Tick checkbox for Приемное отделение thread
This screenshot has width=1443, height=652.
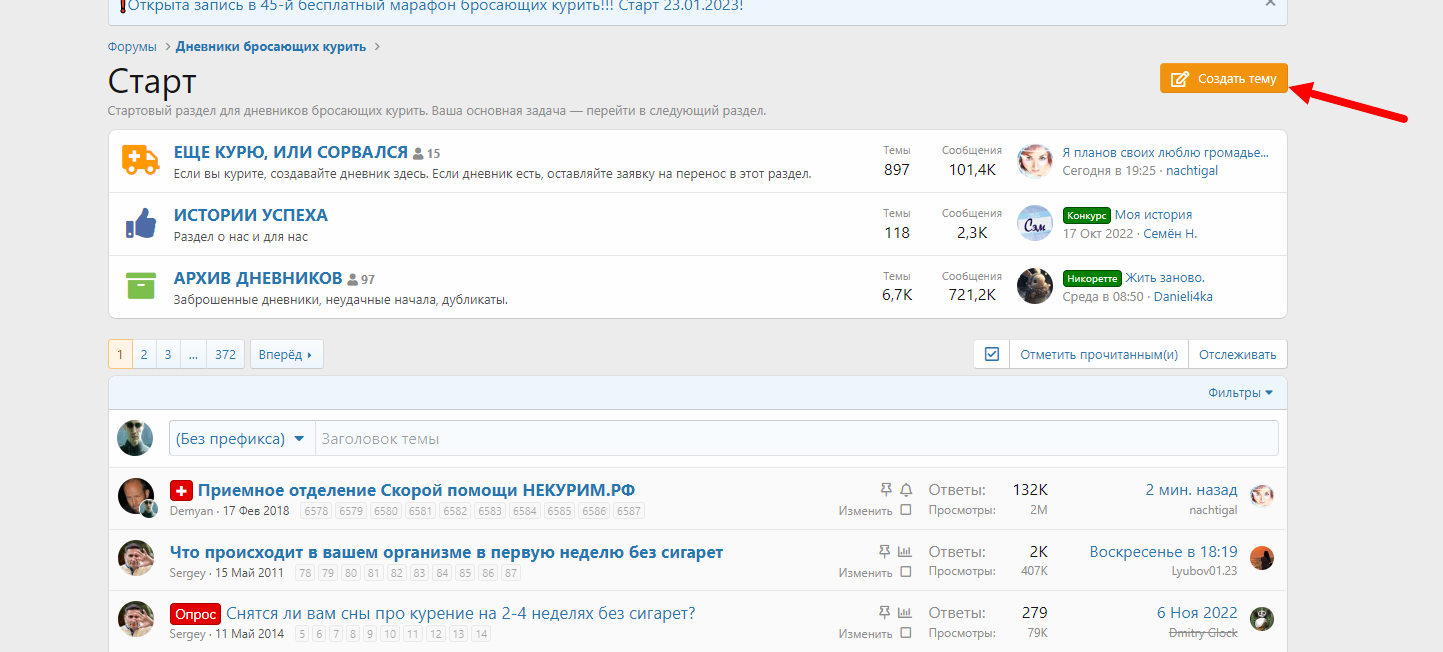906,510
